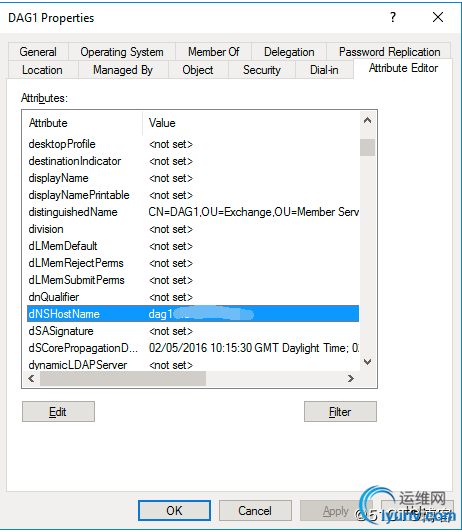Click the Cancel button

click(255, 510)
